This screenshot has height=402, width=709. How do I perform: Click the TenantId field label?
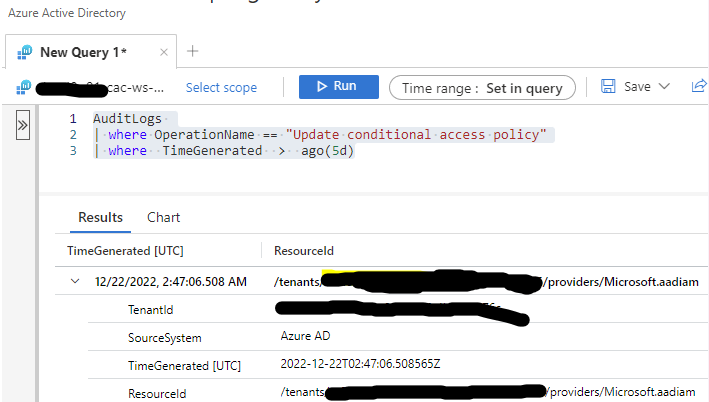pyautogui.click(x=150, y=310)
